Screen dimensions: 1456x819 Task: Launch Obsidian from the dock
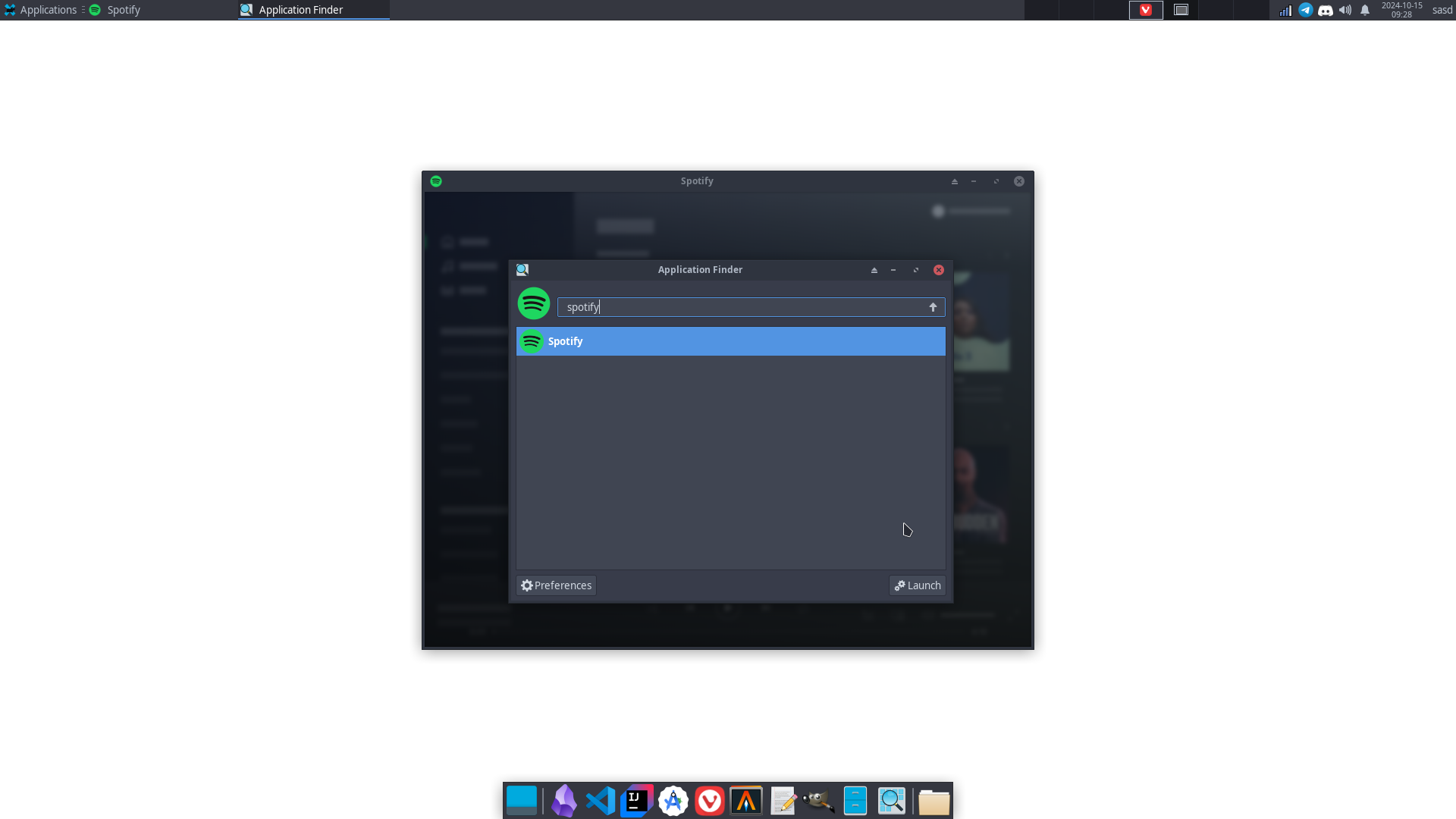point(563,801)
